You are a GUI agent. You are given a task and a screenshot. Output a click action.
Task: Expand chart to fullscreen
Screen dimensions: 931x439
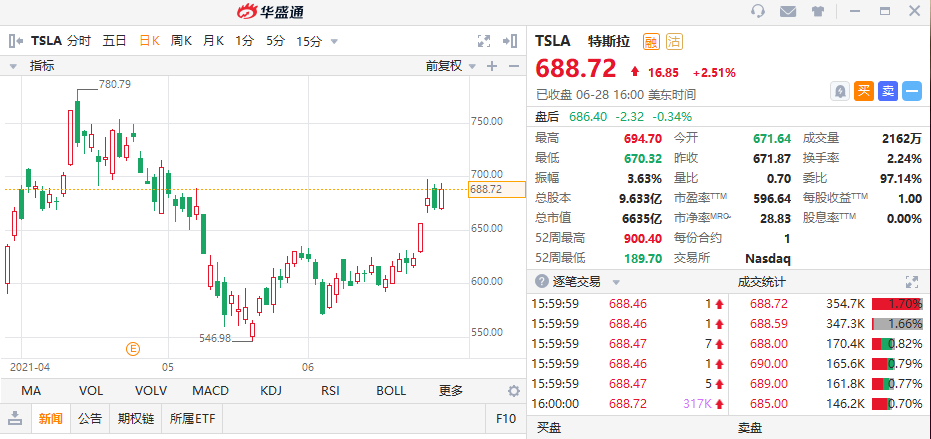pos(484,41)
